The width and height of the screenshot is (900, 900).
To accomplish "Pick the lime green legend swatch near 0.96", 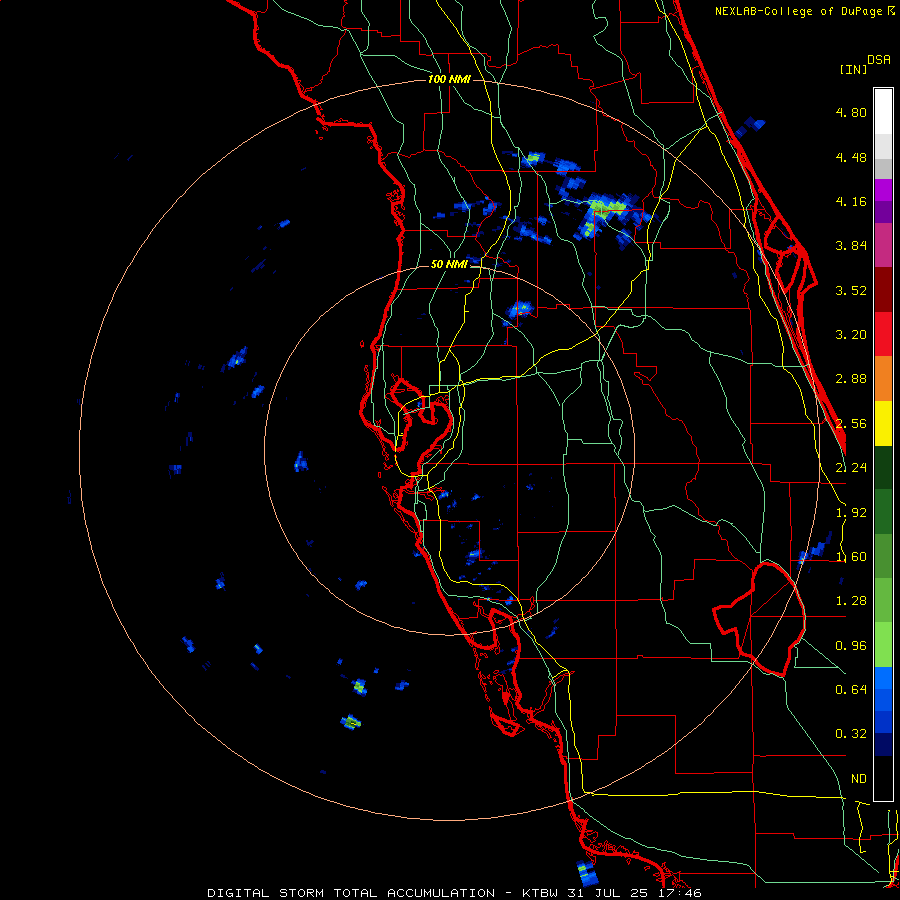I will (883, 645).
